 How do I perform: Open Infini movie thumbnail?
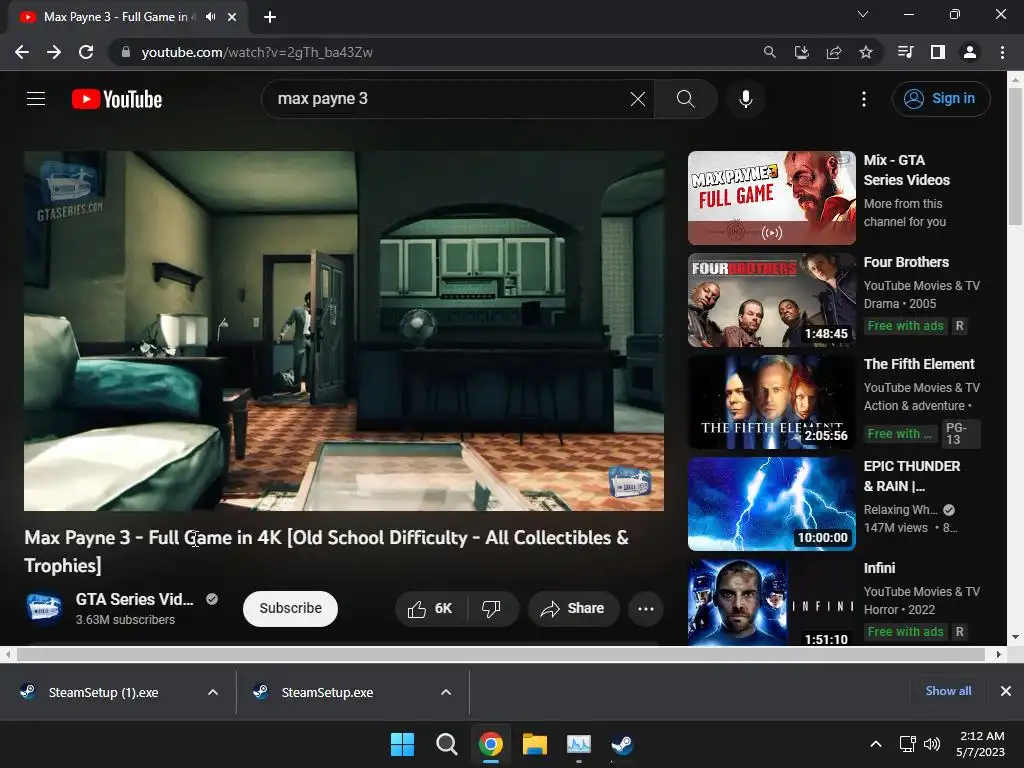click(x=771, y=602)
